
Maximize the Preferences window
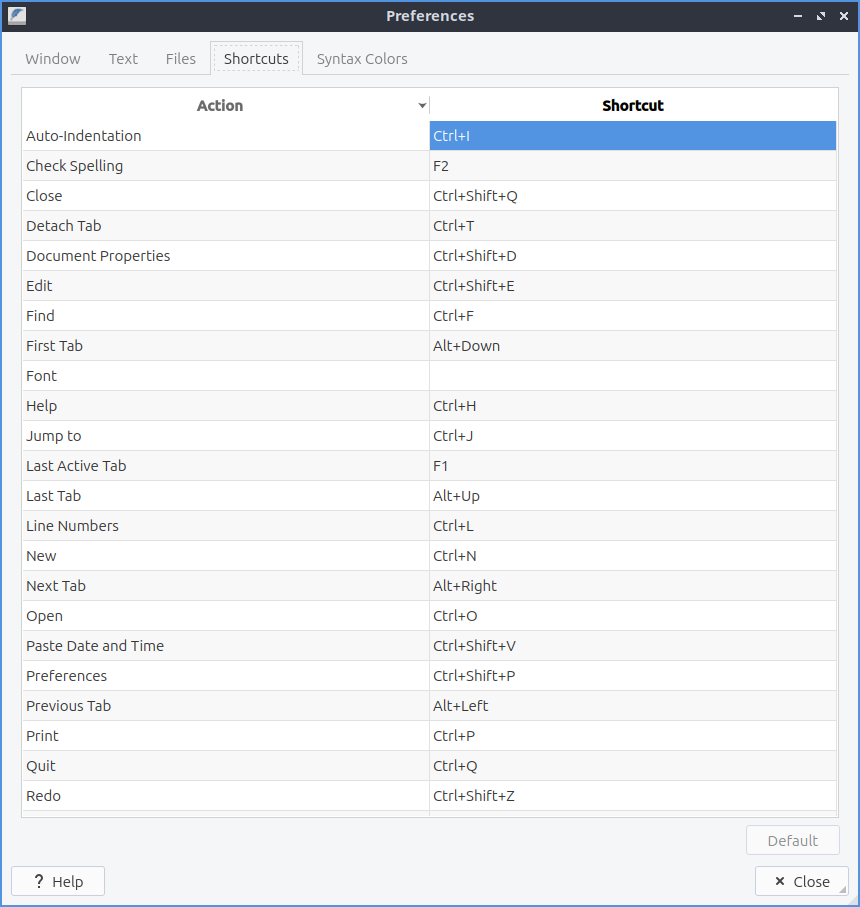point(821,16)
